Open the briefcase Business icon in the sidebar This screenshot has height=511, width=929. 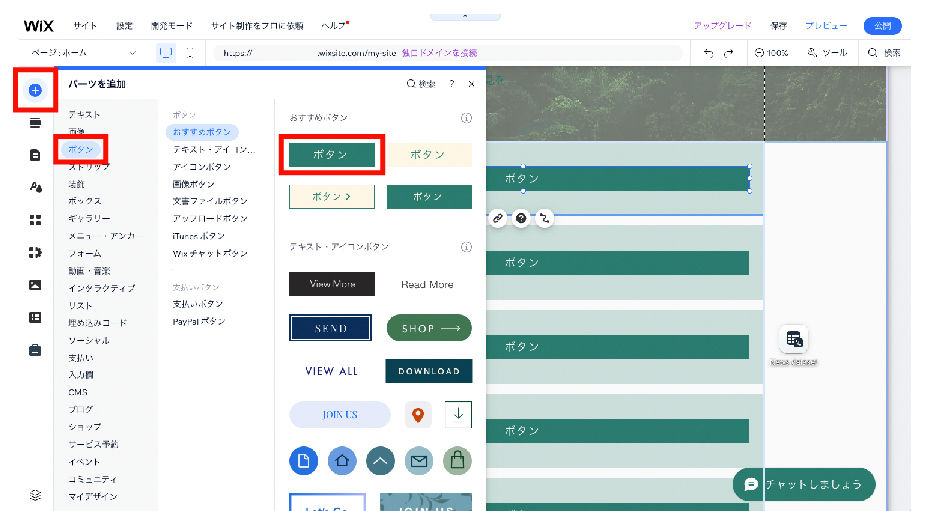point(35,350)
